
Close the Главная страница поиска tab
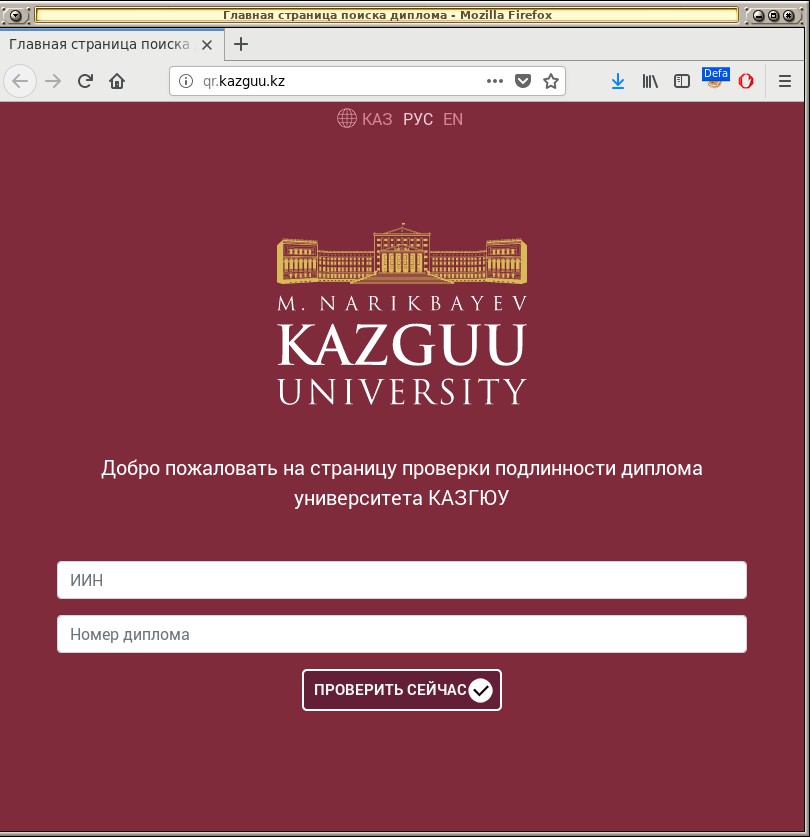tap(207, 45)
